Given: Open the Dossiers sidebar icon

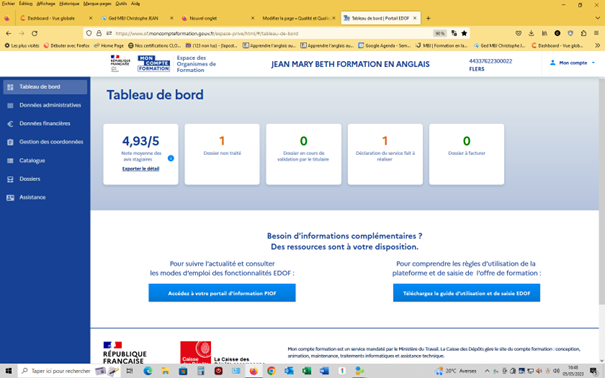Looking at the screenshot, I should pyautogui.click(x=10, y=179).
